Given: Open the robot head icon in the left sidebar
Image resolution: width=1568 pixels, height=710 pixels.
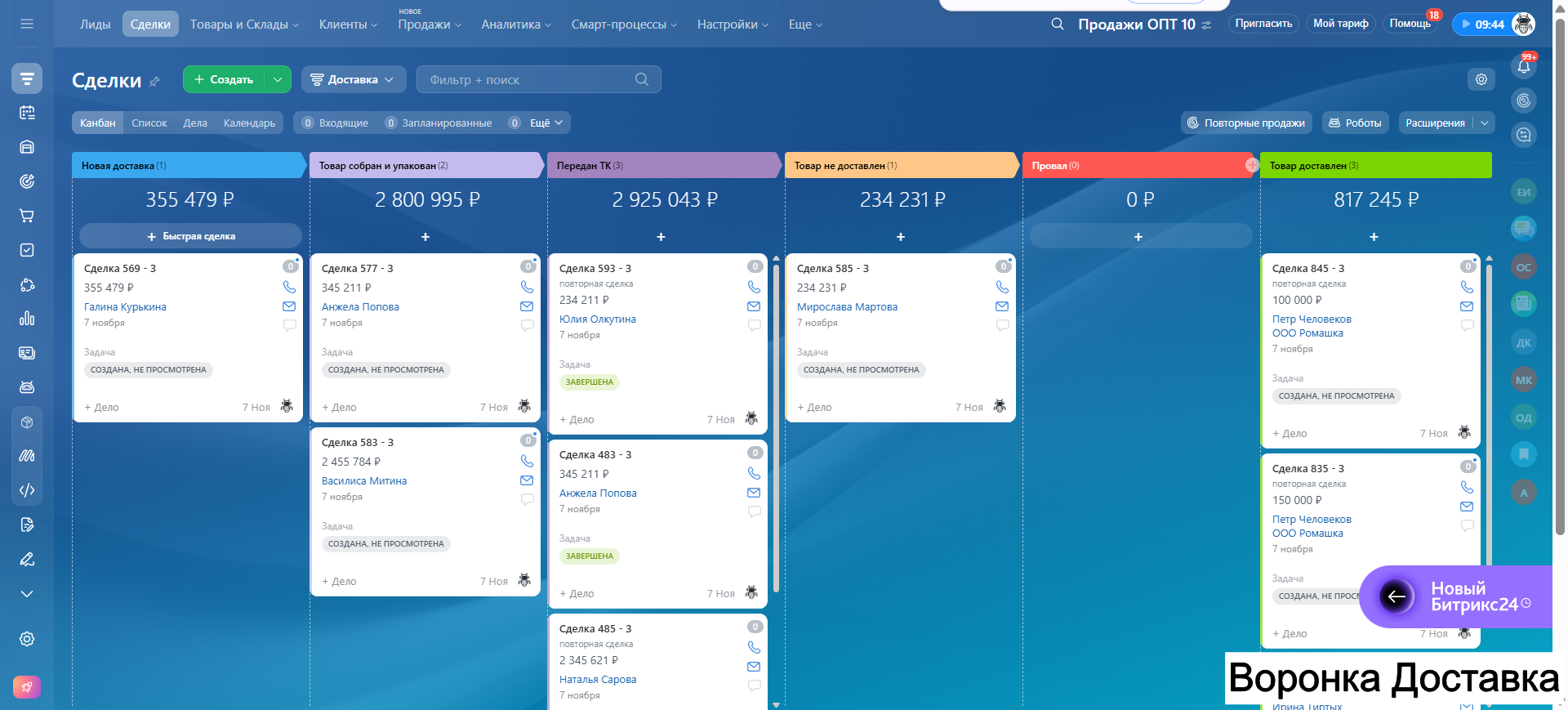Looking at the screenshot, I should click(27, 387).
